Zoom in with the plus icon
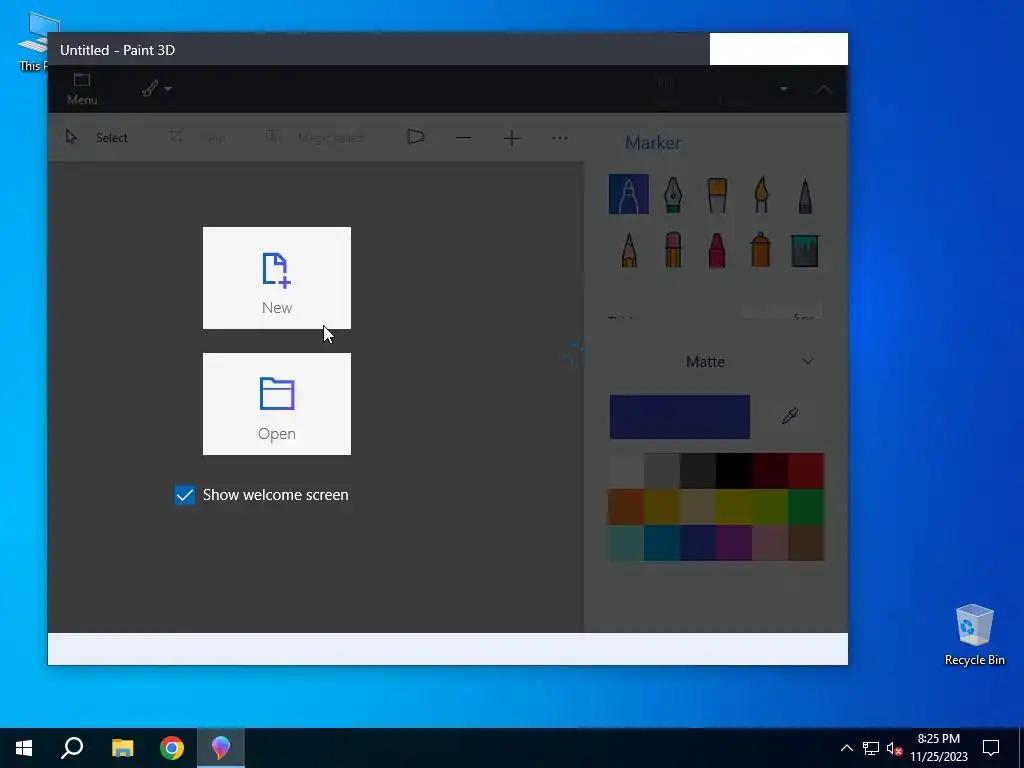The width and height of the screenshot is (1024, 768). [x=512, y=138]
